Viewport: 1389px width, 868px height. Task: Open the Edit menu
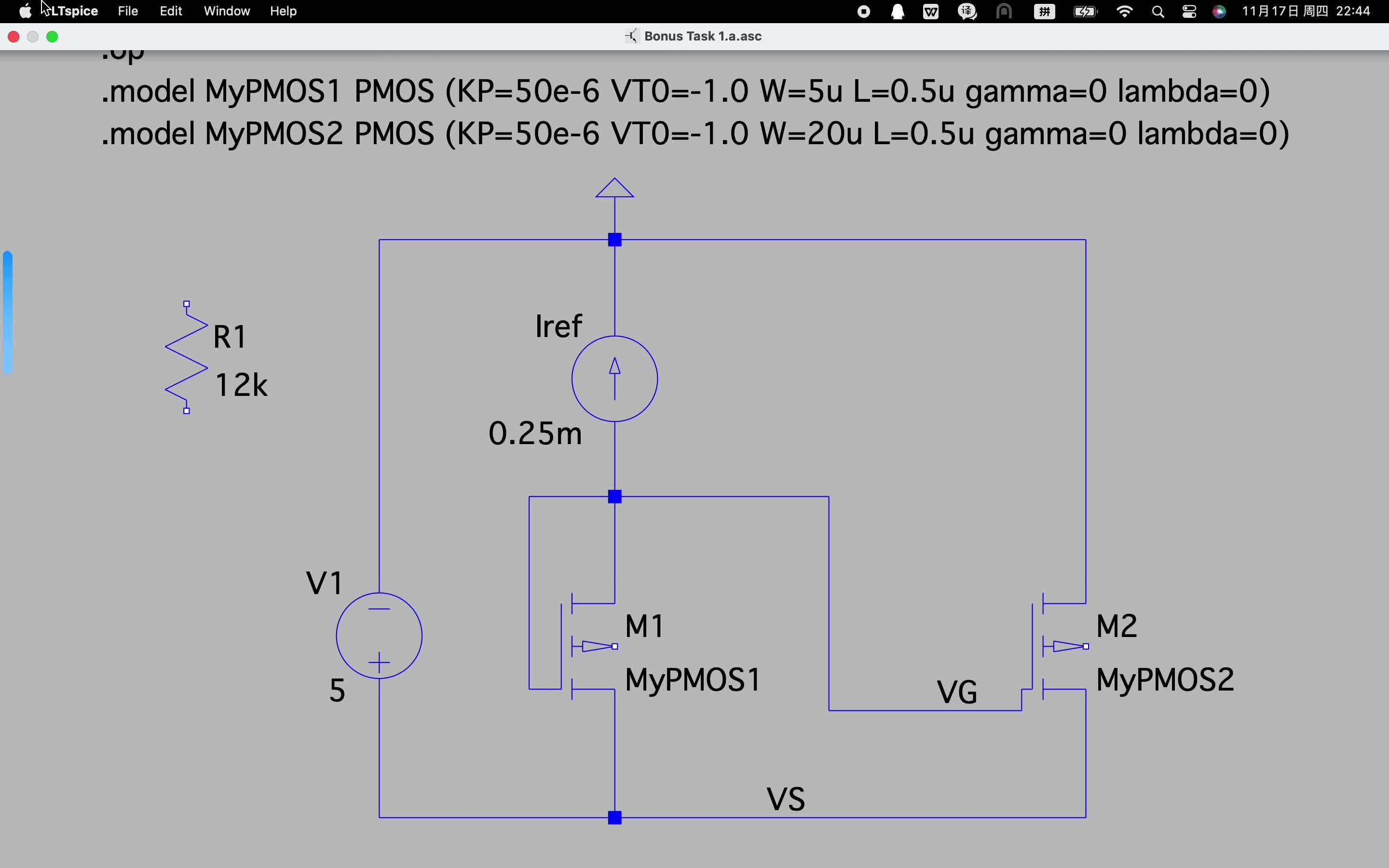170,12
